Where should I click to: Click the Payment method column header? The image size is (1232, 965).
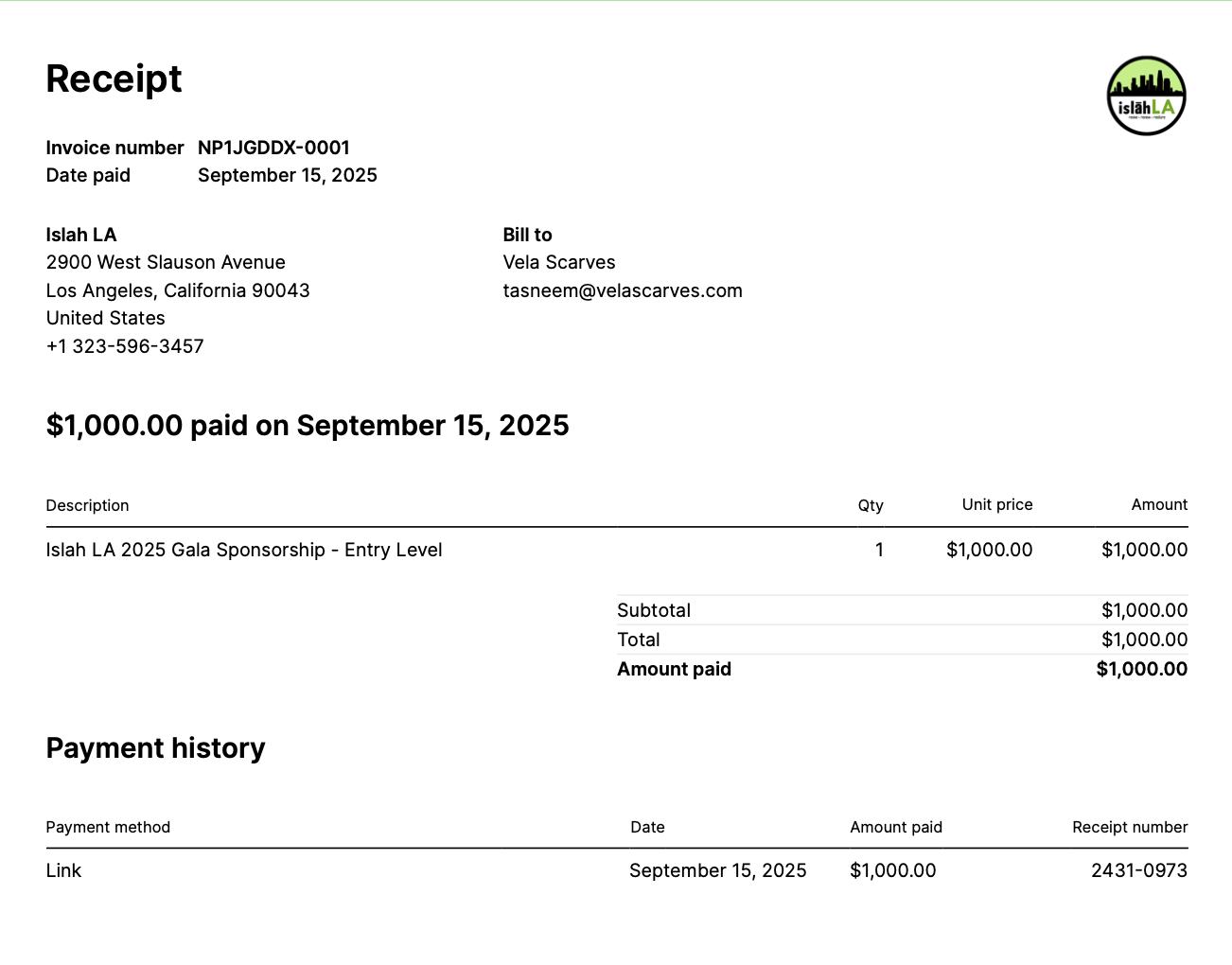108,827
